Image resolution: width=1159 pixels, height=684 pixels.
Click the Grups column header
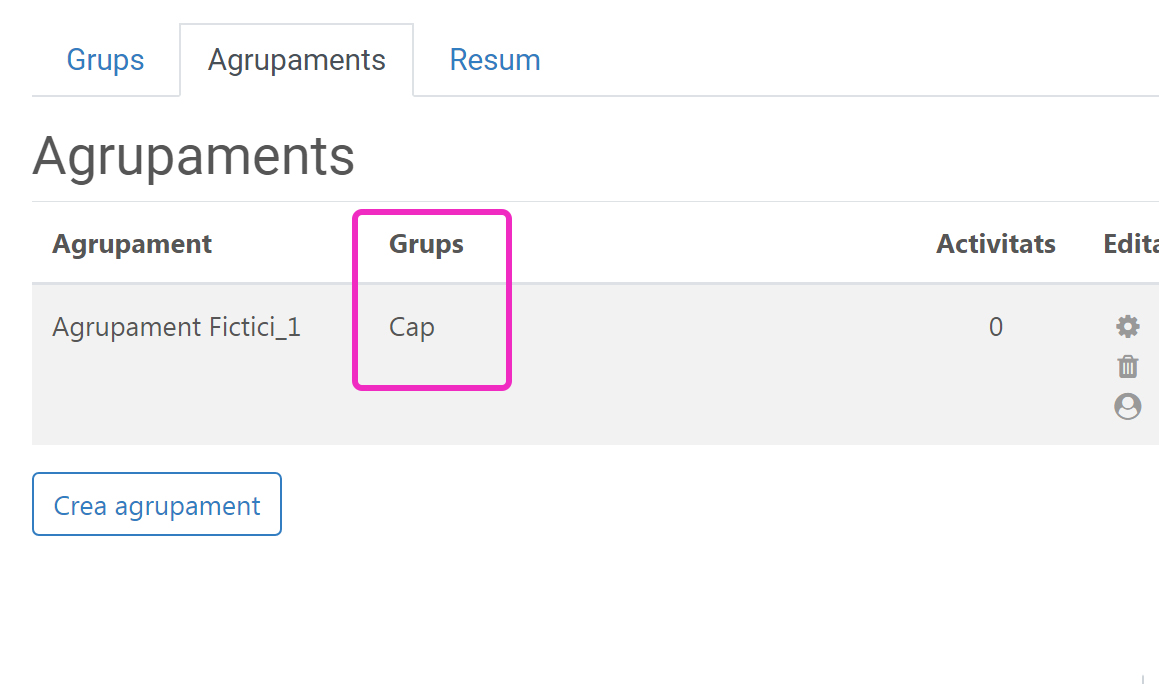point(426,244)
